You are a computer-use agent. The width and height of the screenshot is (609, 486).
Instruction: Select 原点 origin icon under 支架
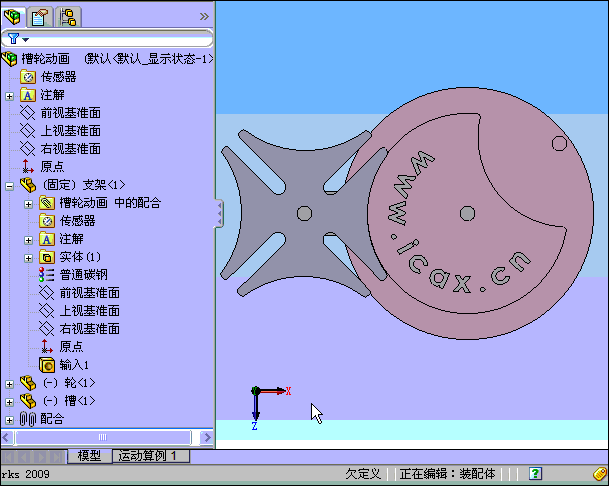(x=47, y=346)
